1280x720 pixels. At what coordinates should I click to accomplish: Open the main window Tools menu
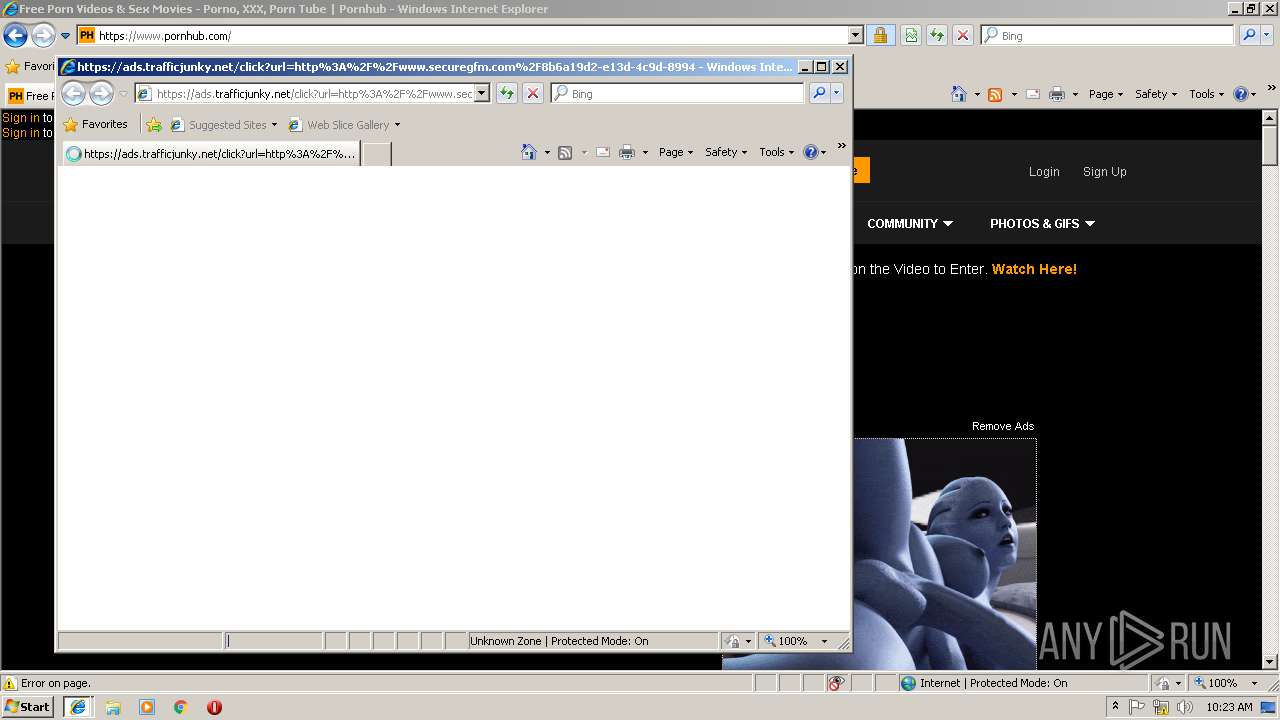1207,94
